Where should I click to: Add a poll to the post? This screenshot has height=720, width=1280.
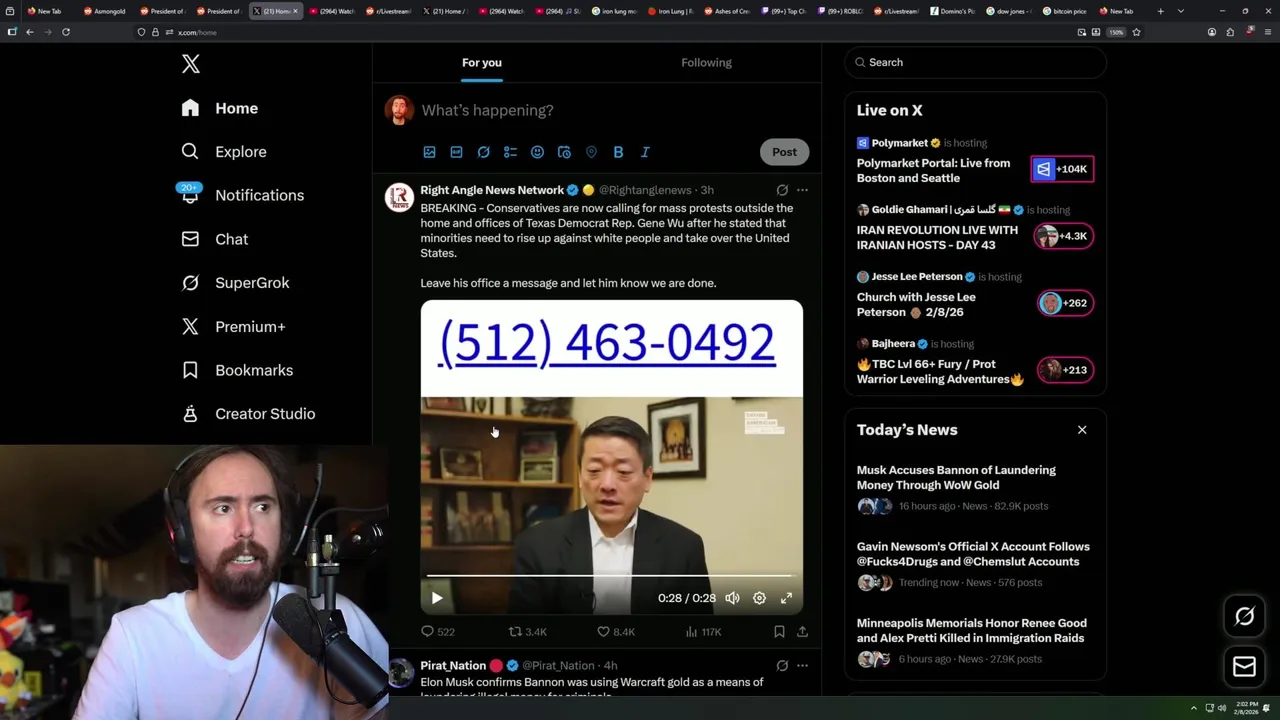pyautogui.click(x=510, y=152)
